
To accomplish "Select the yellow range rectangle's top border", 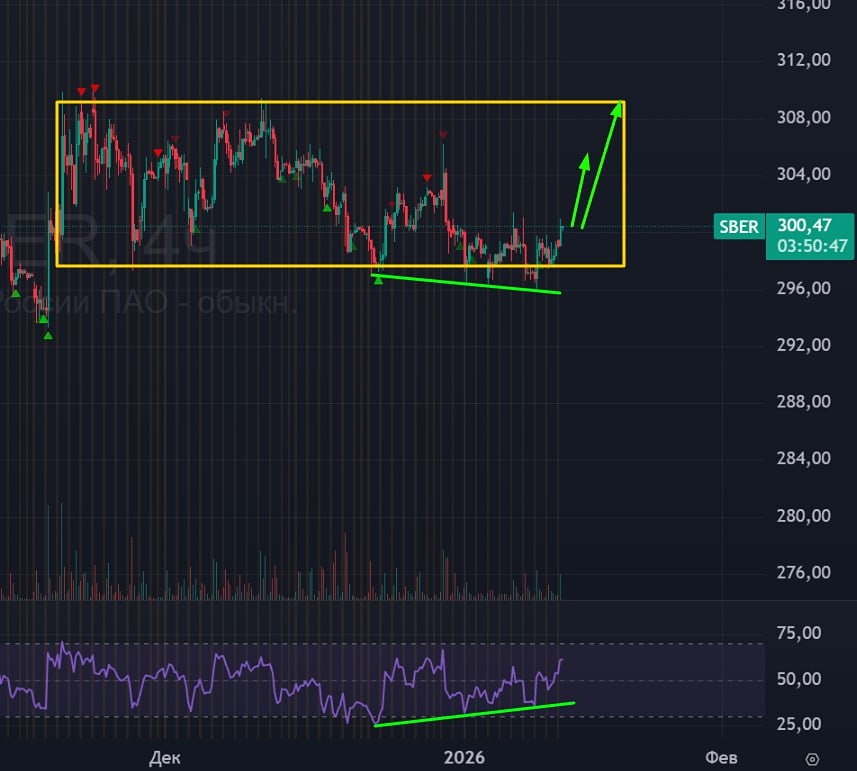I will coord(340,102).
